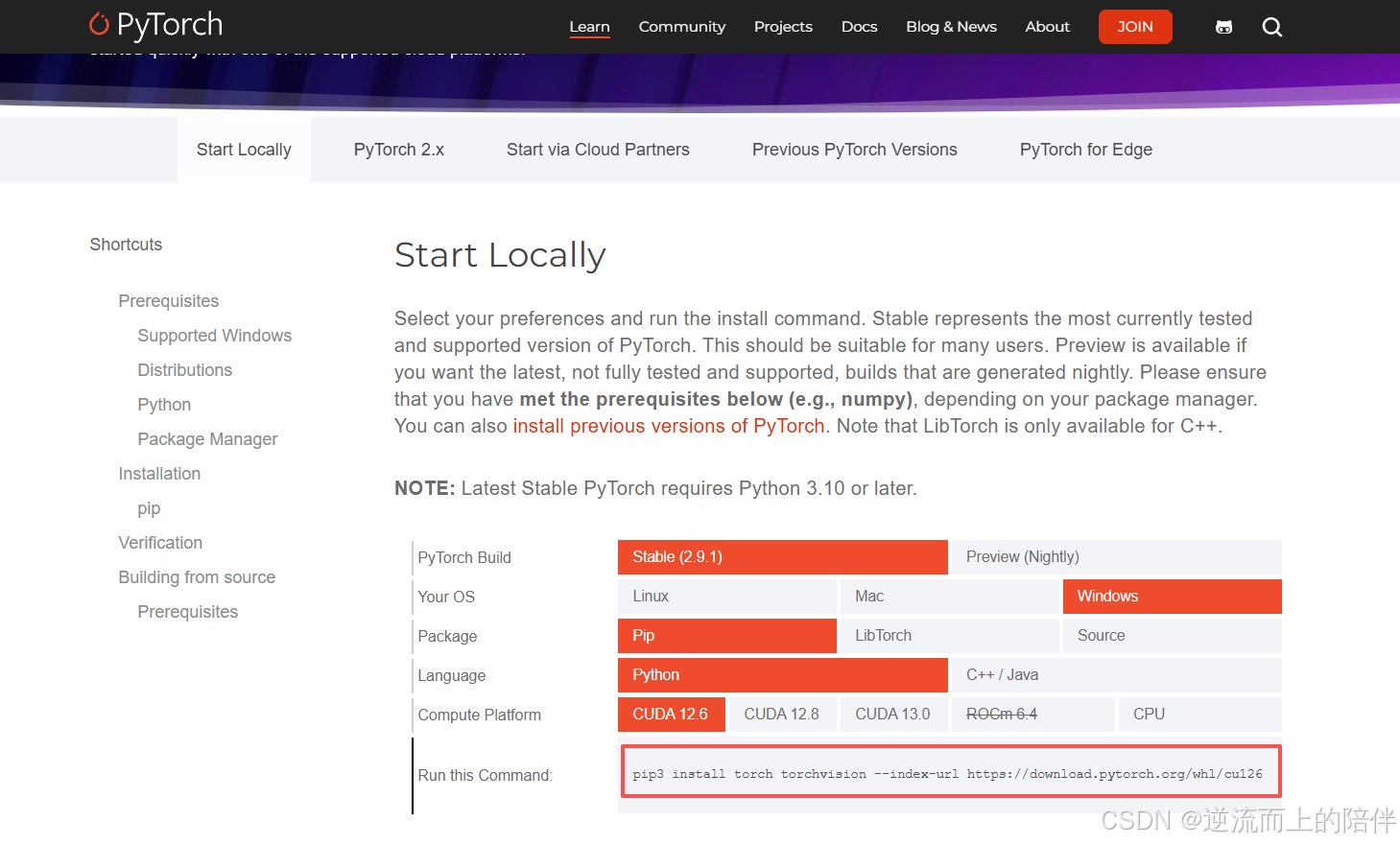
Task: Select C++ / Java language option
Action: click(1117, 675)
